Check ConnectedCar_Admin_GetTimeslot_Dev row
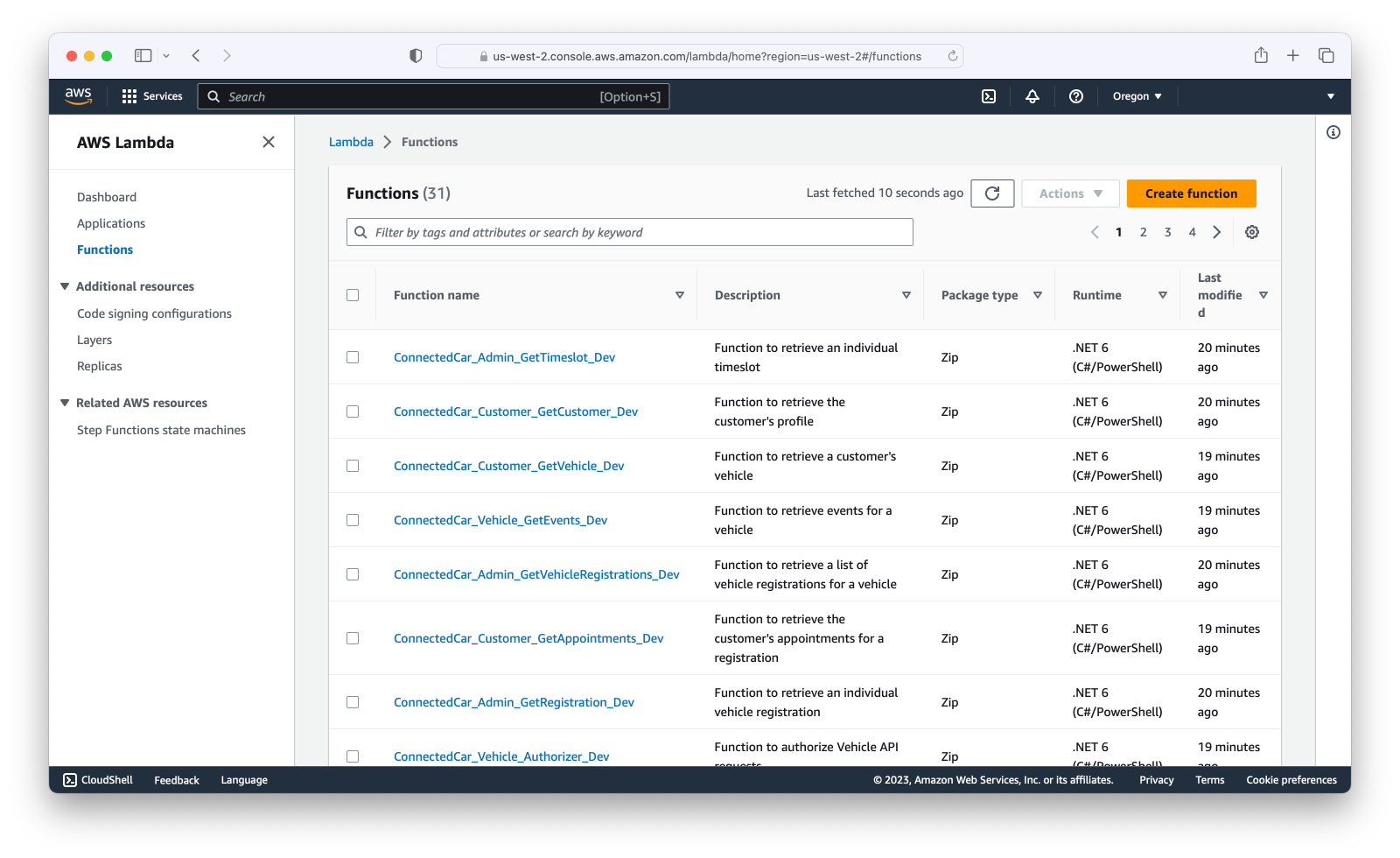This screenshot has height=858, width=1400. pyautogui.click(x=353, y=357)
